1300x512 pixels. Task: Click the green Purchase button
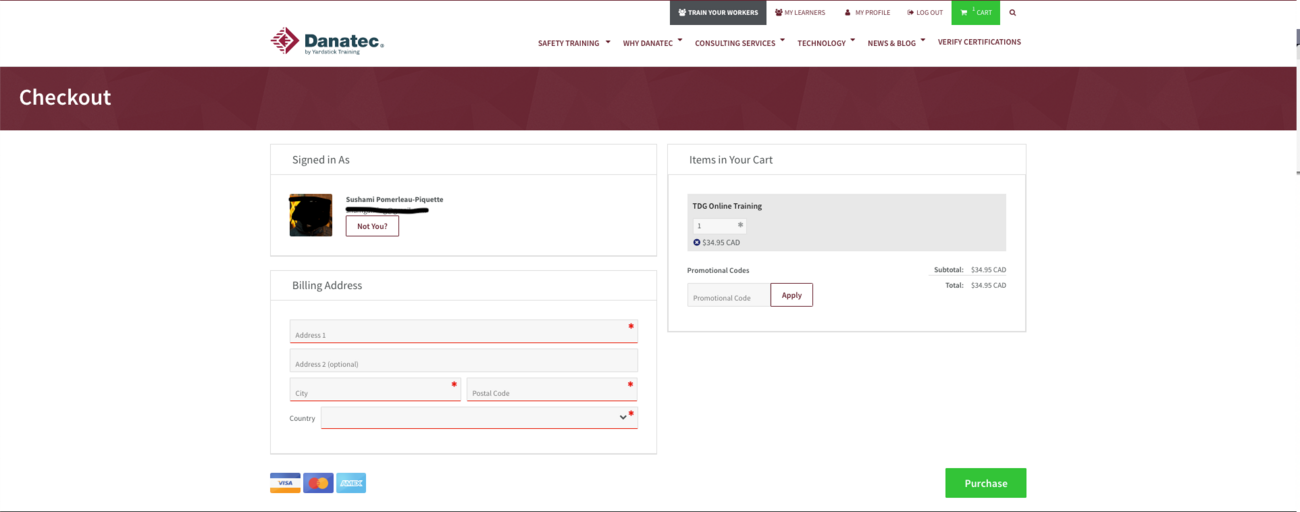click(x=986, y=483)
